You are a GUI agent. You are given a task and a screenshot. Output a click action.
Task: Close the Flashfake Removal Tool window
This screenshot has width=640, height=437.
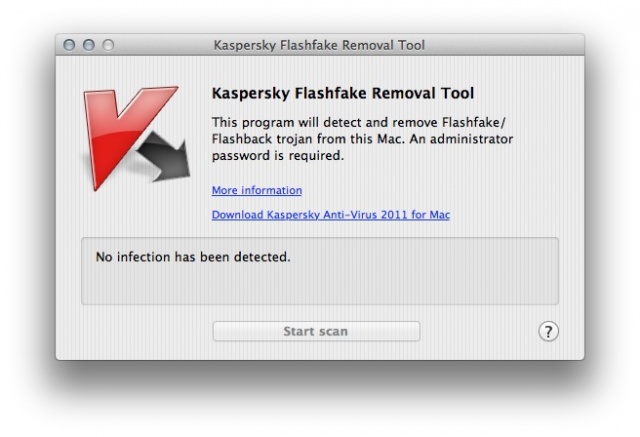pyautogui.click(x=70, y=45)
